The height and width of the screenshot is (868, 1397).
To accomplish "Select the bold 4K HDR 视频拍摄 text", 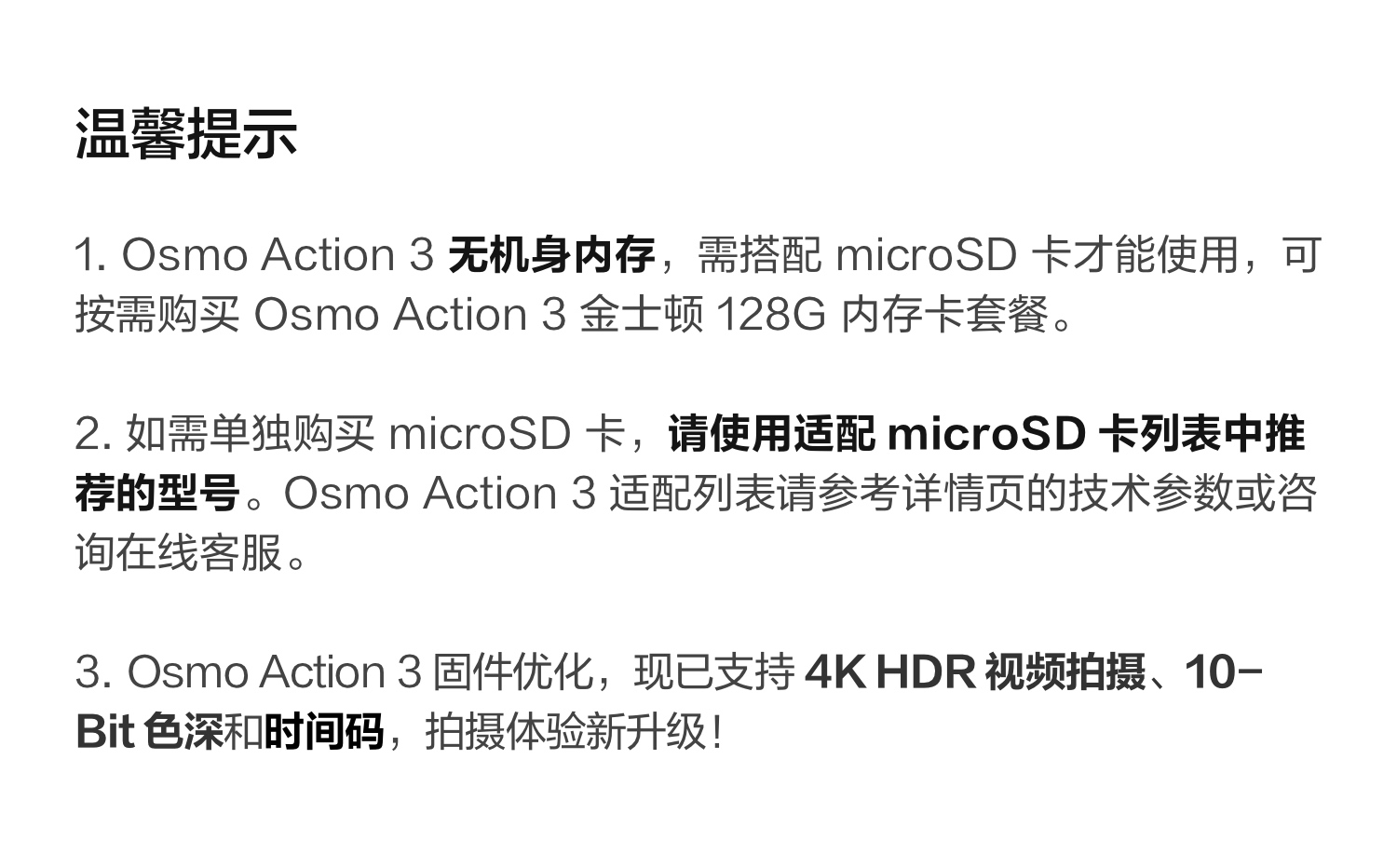I will (975, 672).
